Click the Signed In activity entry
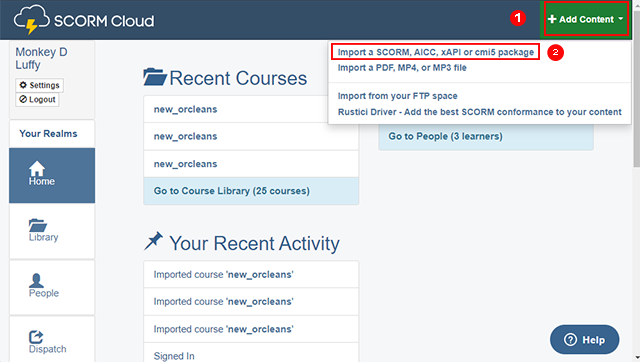This screenshot has width=640, height=362. [x=251, y=353]
